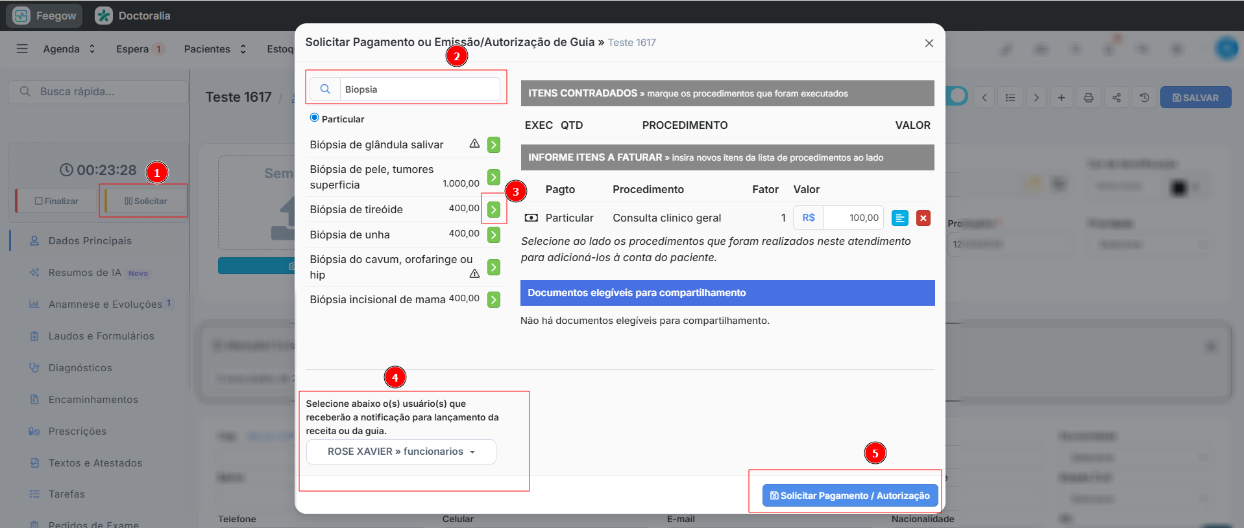Click green arrow next to Biópsia de tireóide
The height and width of the screenshot is (528, 1244).
tap(494, 209)
